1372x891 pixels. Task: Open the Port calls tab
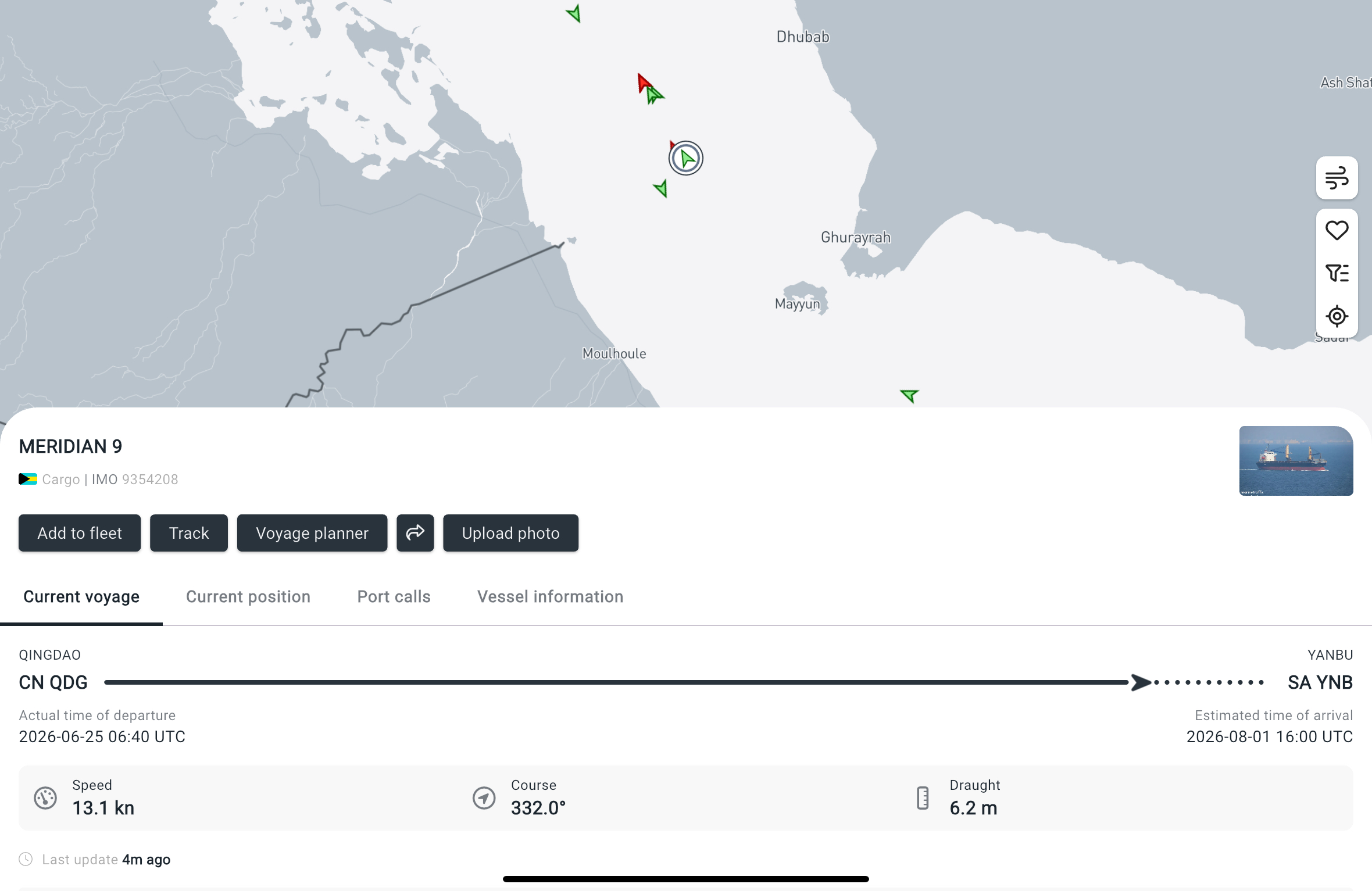click(x=394, y=597)
